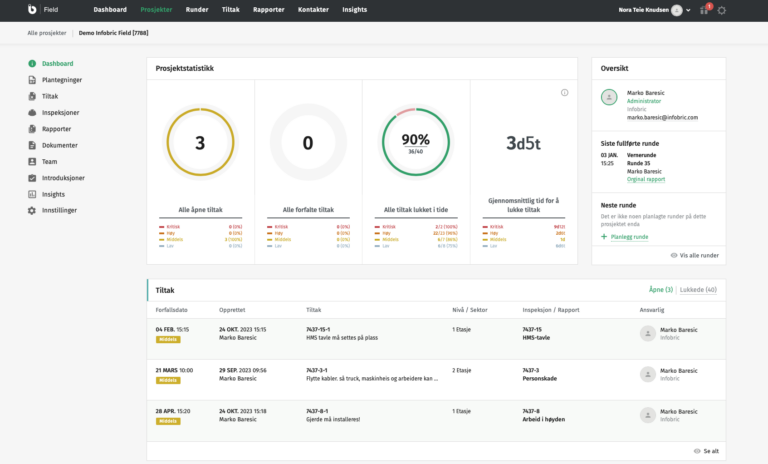Click the Innstillinger gear in sidebar

[32, 210]
